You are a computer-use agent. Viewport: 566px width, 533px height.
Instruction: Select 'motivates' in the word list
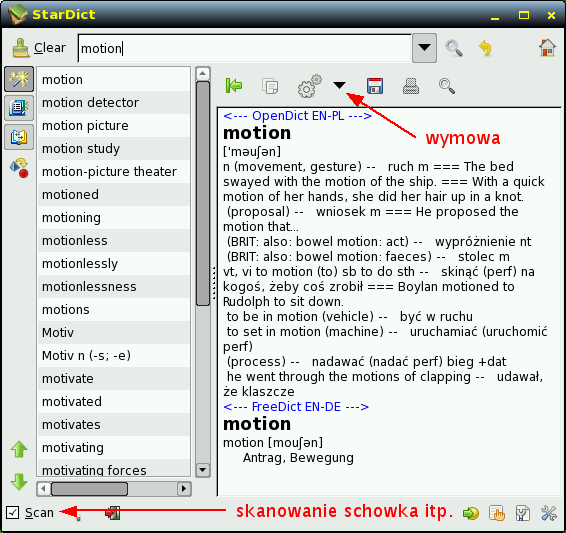pyautogui.click(x=114, y=424)
